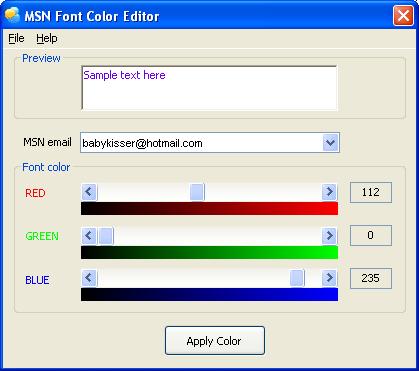Click the RED slider left arrow
419x371 pixels.
[89, 192]
